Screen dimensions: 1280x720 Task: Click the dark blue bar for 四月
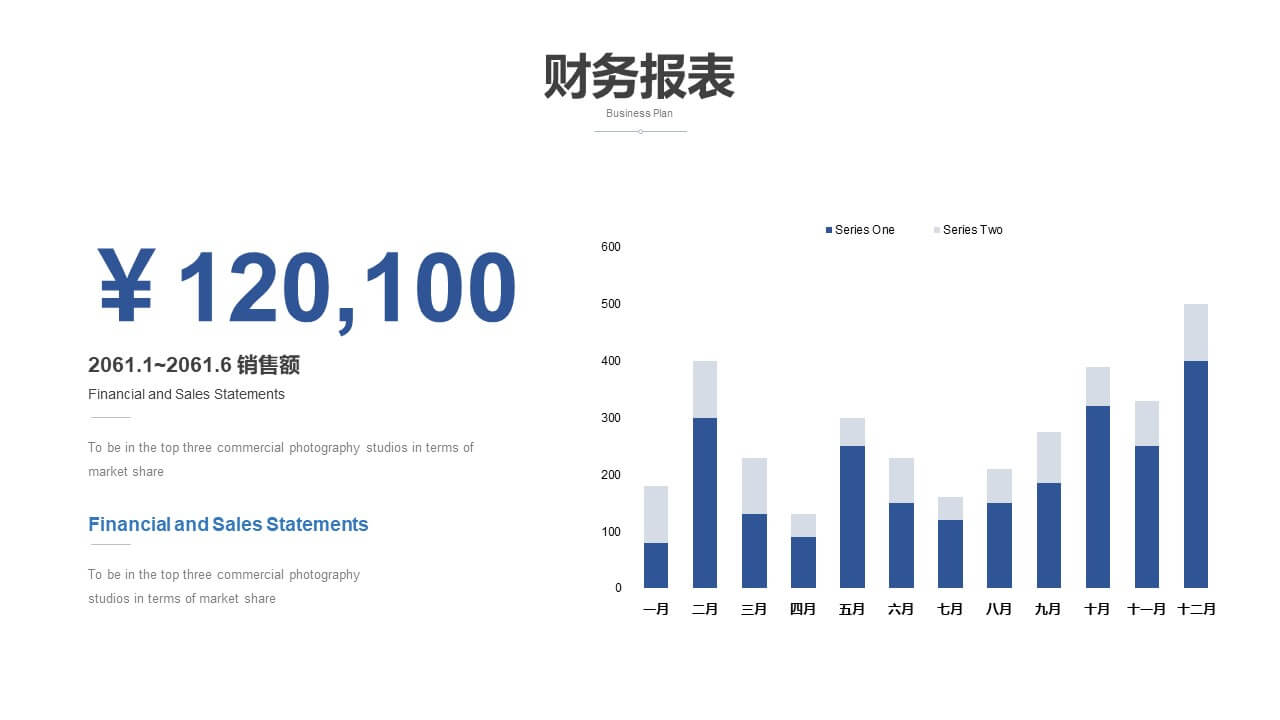point(803,562)
